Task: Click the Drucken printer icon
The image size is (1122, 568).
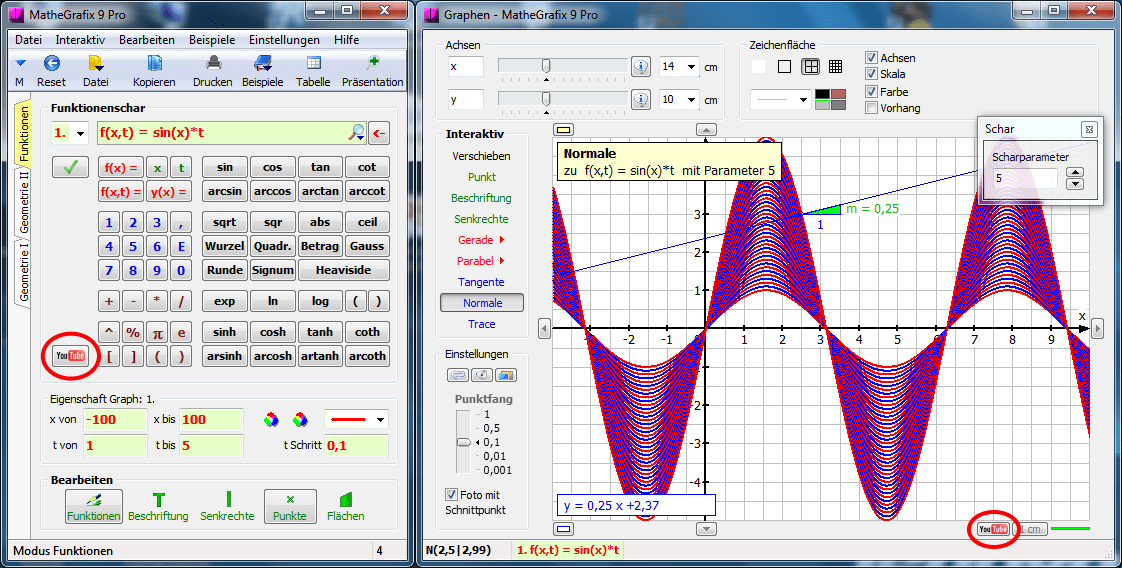Action: pos(212,64)
